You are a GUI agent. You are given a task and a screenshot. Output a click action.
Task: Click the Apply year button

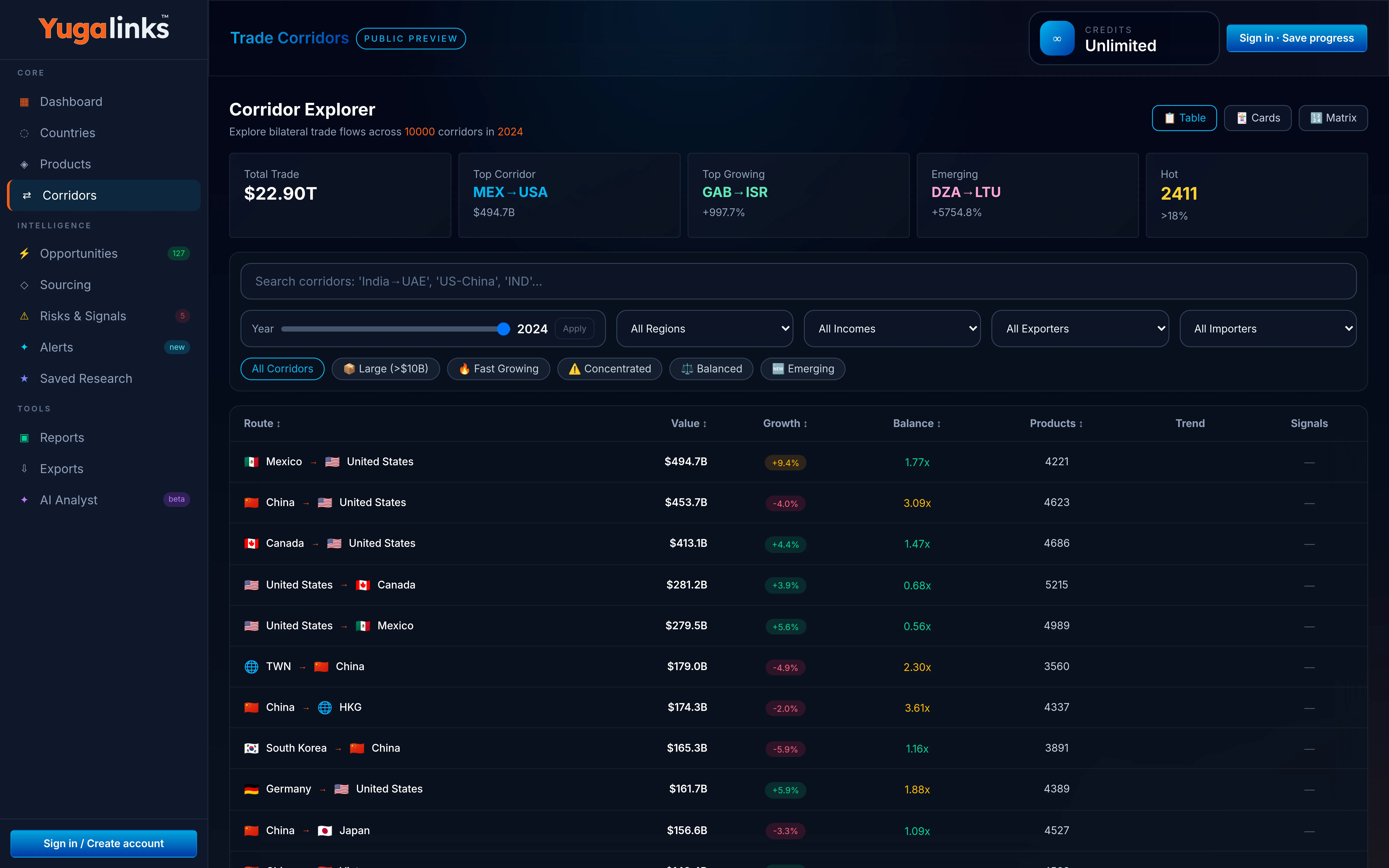(x=574, y=329)
